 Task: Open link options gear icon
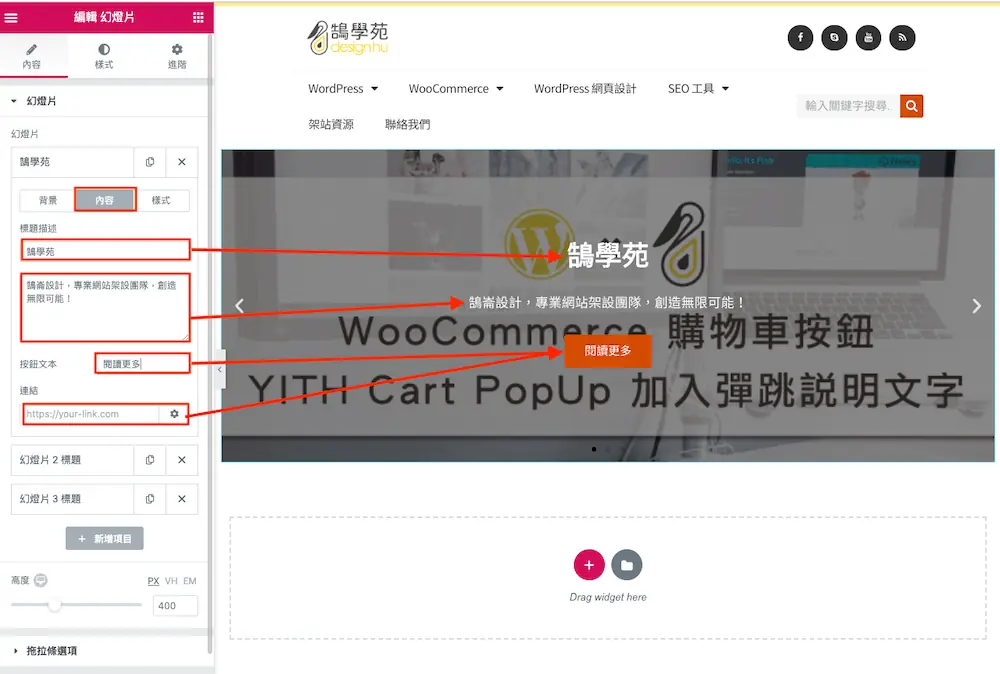[174, 414]
